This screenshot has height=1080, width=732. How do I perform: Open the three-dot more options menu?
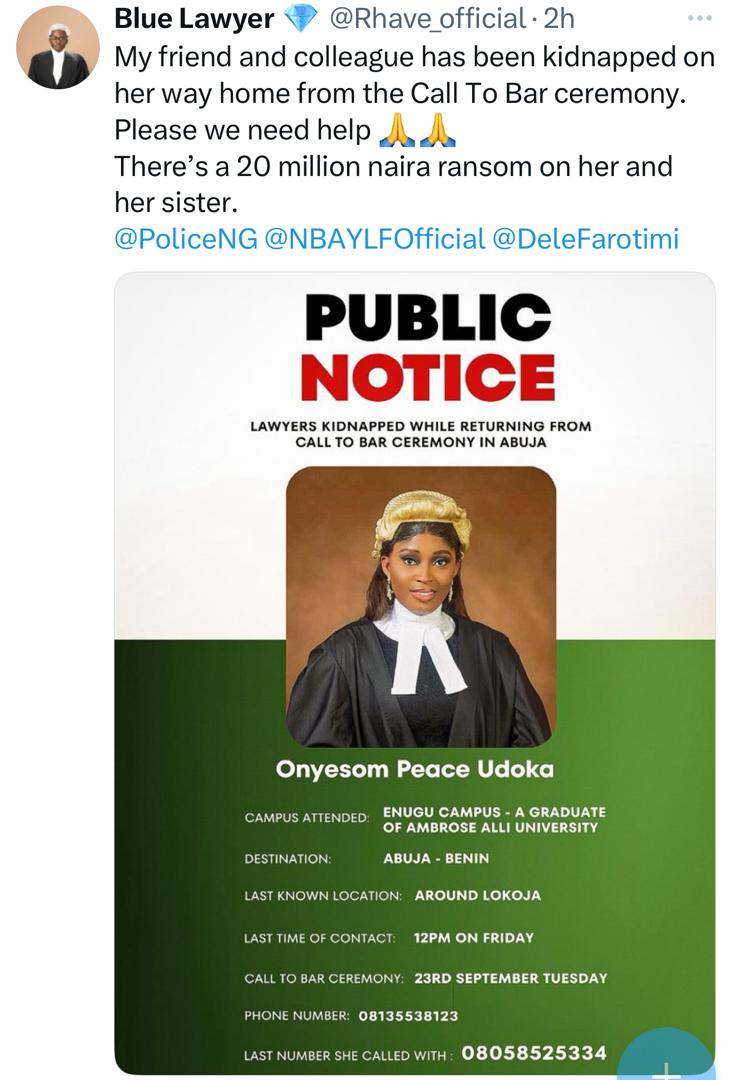[702, 19]
